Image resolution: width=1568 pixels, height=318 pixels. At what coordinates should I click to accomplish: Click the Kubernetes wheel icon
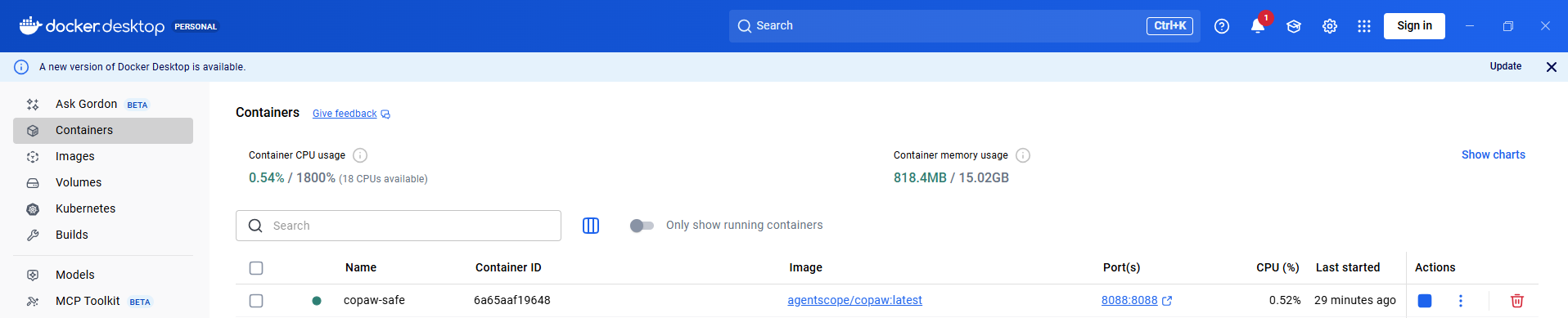coord(33,208)
